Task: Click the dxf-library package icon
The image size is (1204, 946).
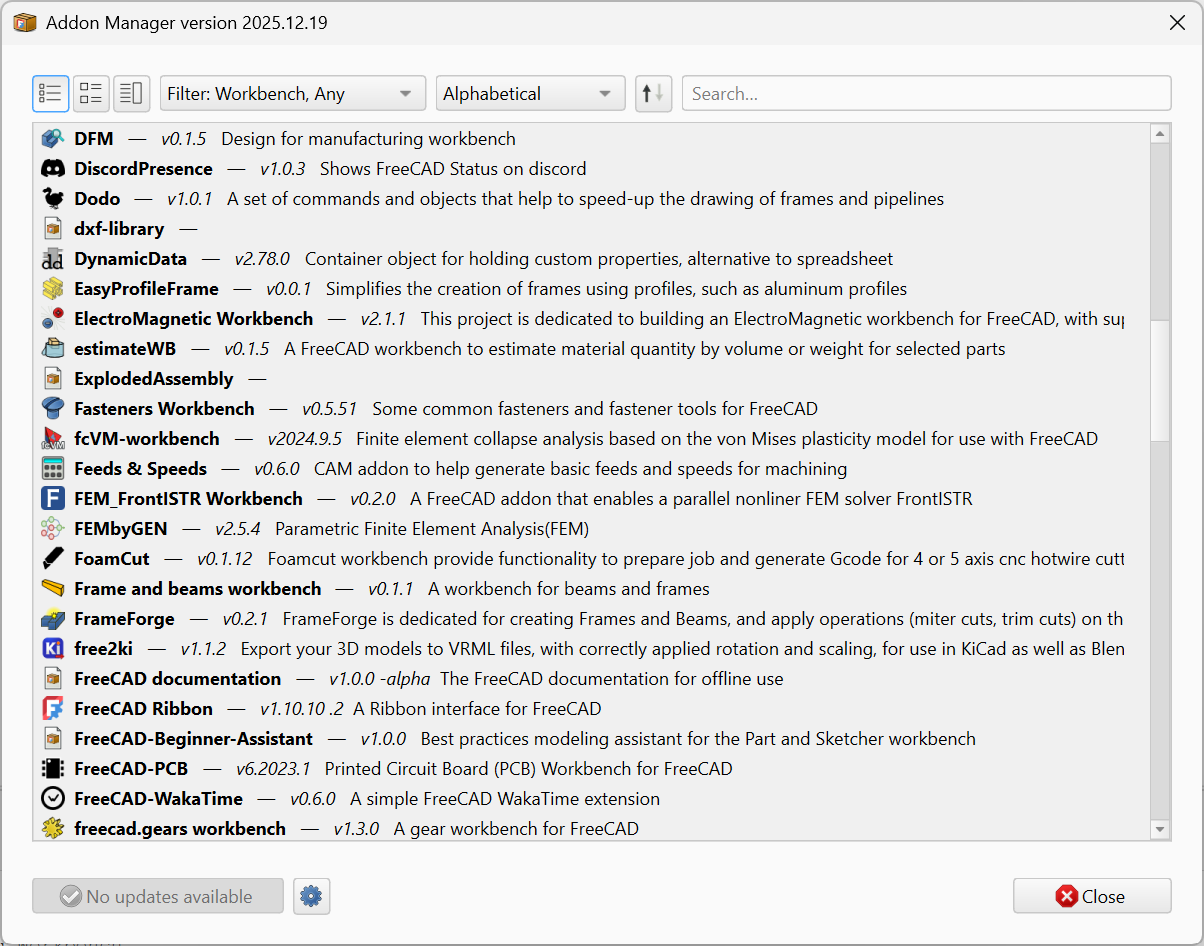Action: pos(53,229)
